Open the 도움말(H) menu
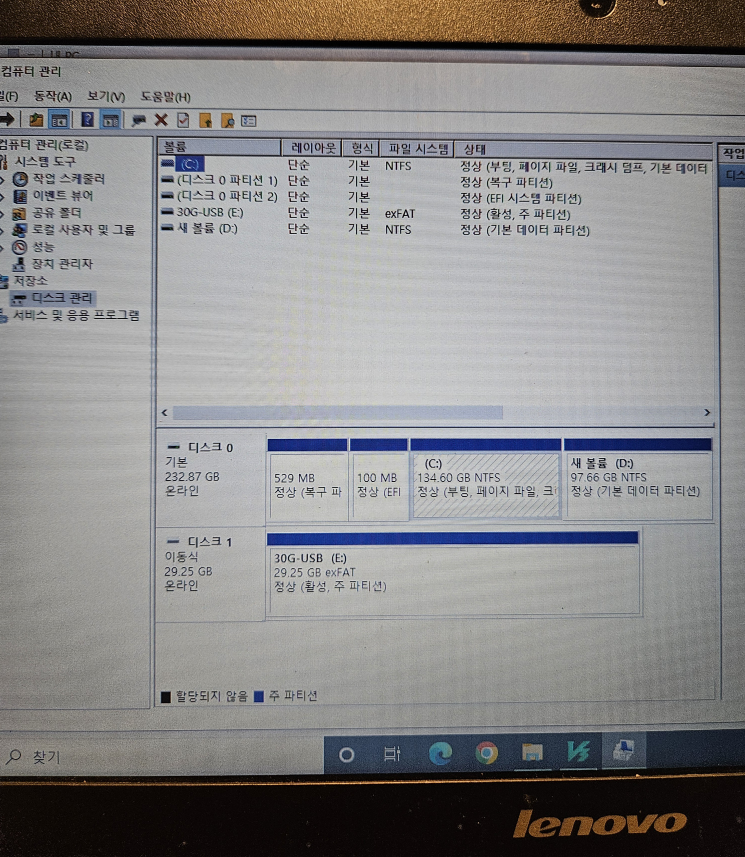The width and height of the screenshot is (745, 857). 166,97
